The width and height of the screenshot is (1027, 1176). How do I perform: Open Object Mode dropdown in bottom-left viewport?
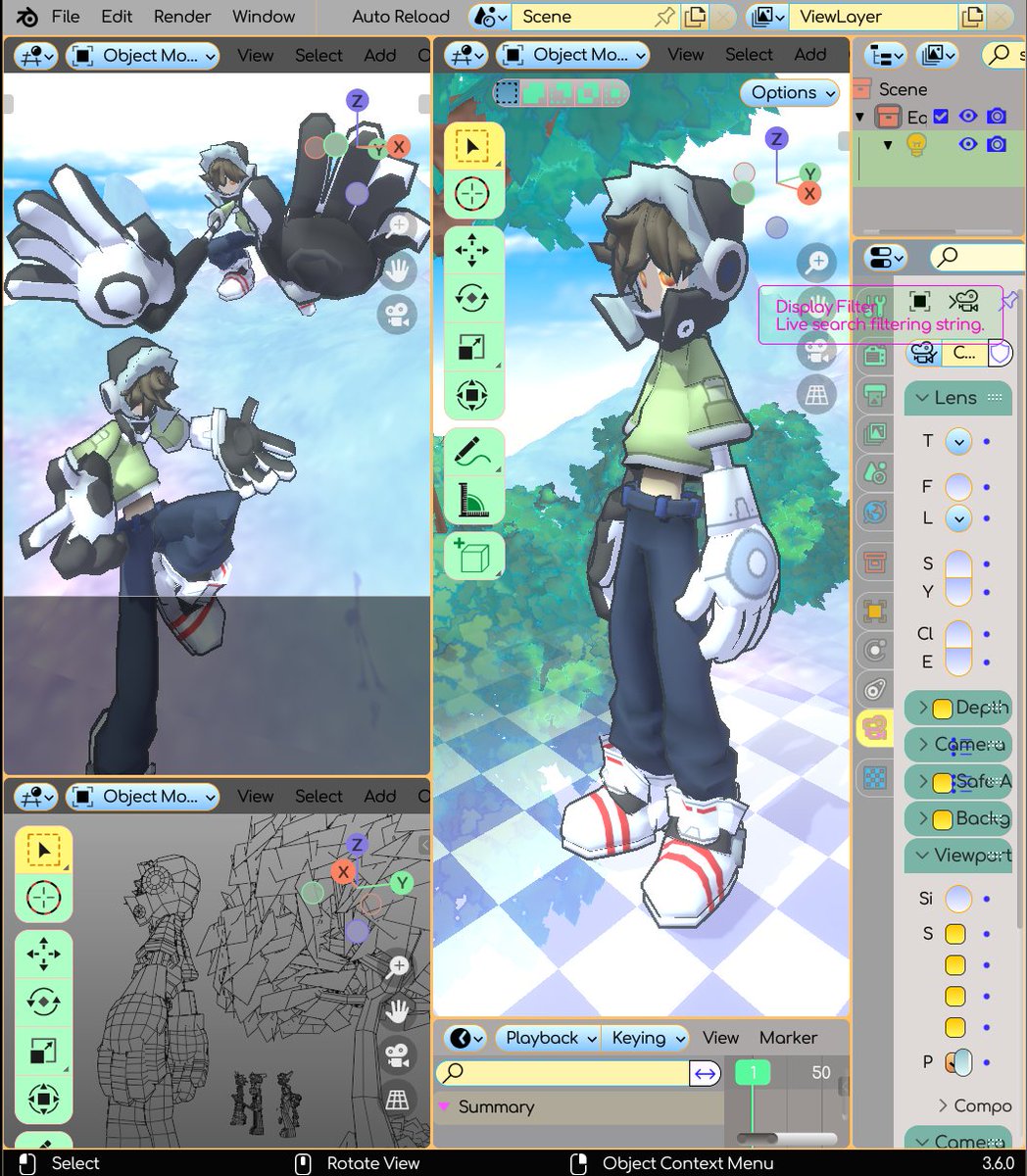pos(143,797)
